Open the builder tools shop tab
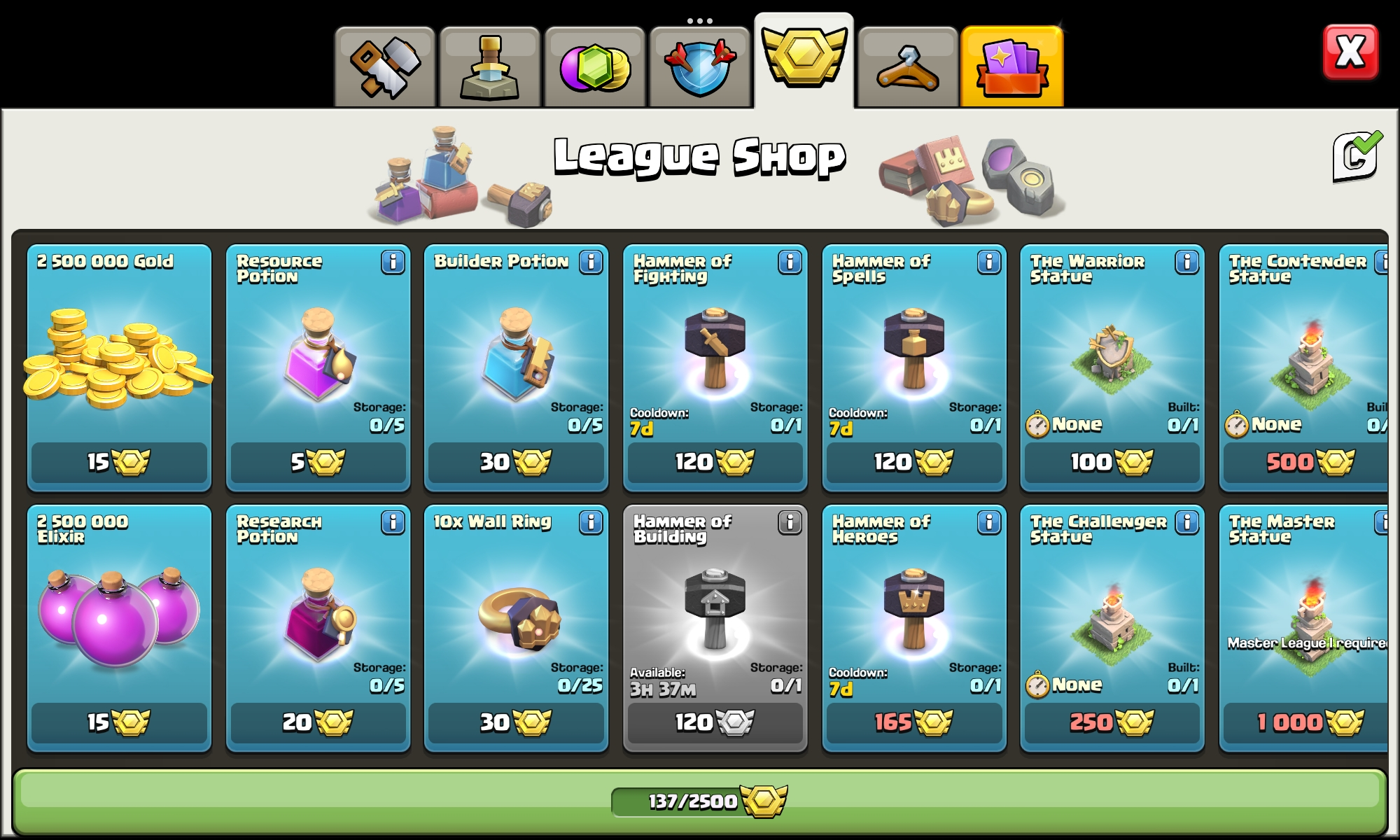The width and height of the screenshot is (1400, 840). click(385, 68)
